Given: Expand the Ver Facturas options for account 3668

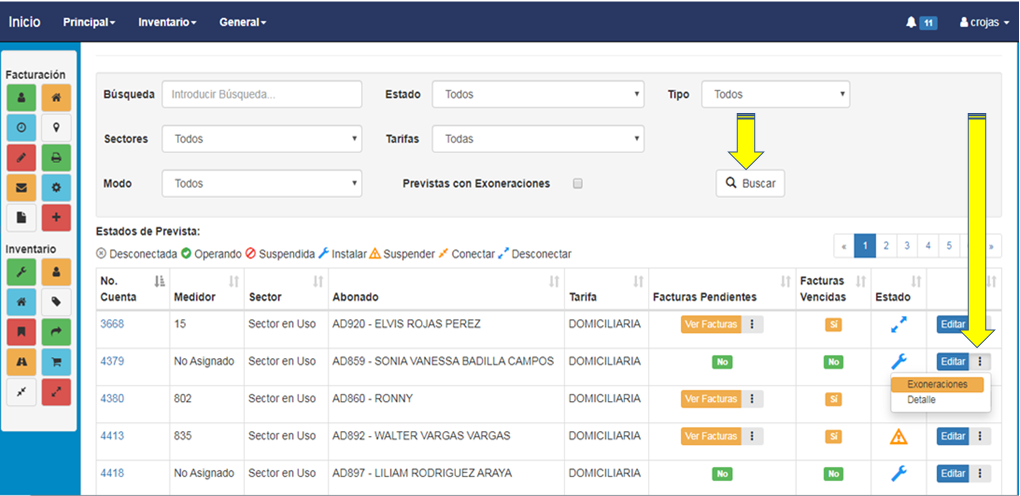Looking at the screenshot, I should tap(753, 324).
